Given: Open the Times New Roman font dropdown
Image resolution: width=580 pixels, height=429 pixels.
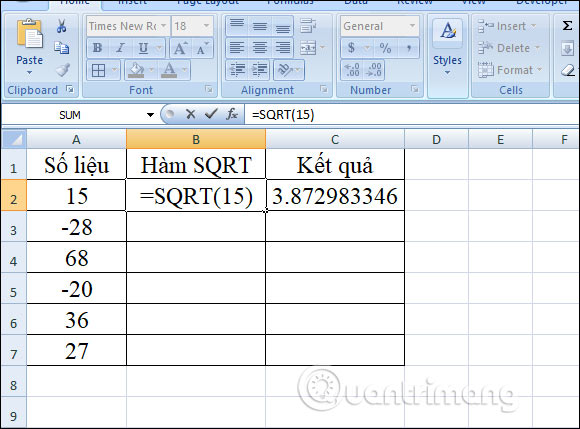Looking at the screenshot, I should click(x=163, y=26).
